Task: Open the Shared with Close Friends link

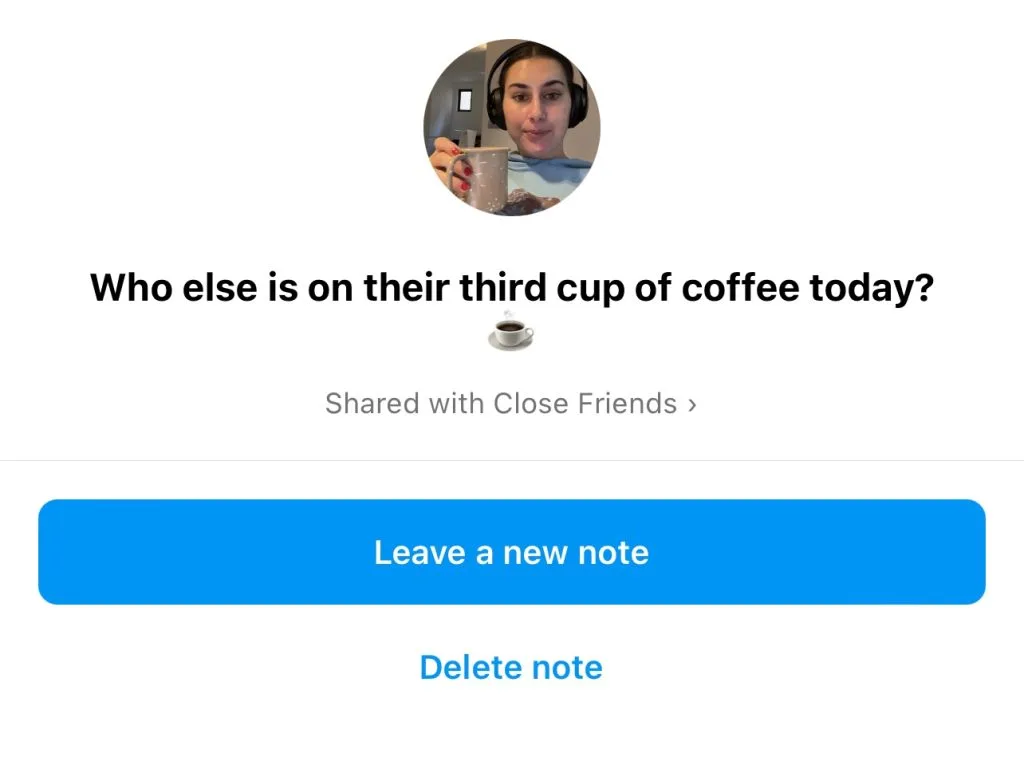Action: (511, 403)
